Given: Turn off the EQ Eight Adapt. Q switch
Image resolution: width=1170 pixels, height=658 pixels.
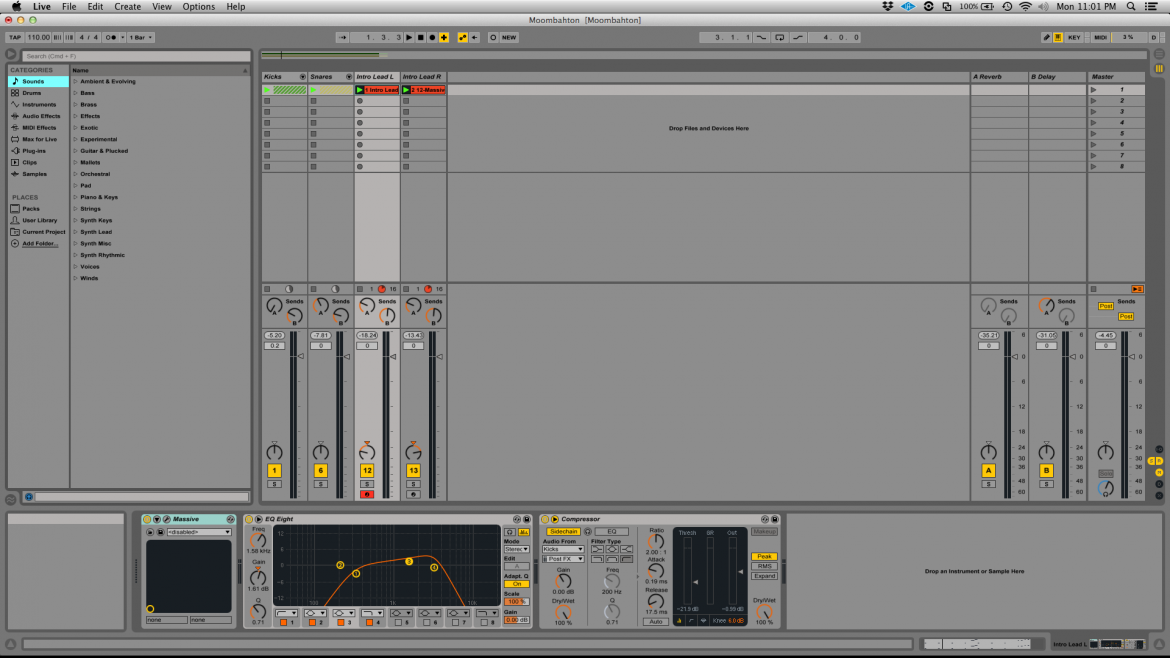Looking at the screenshot, I should [516, 584].
